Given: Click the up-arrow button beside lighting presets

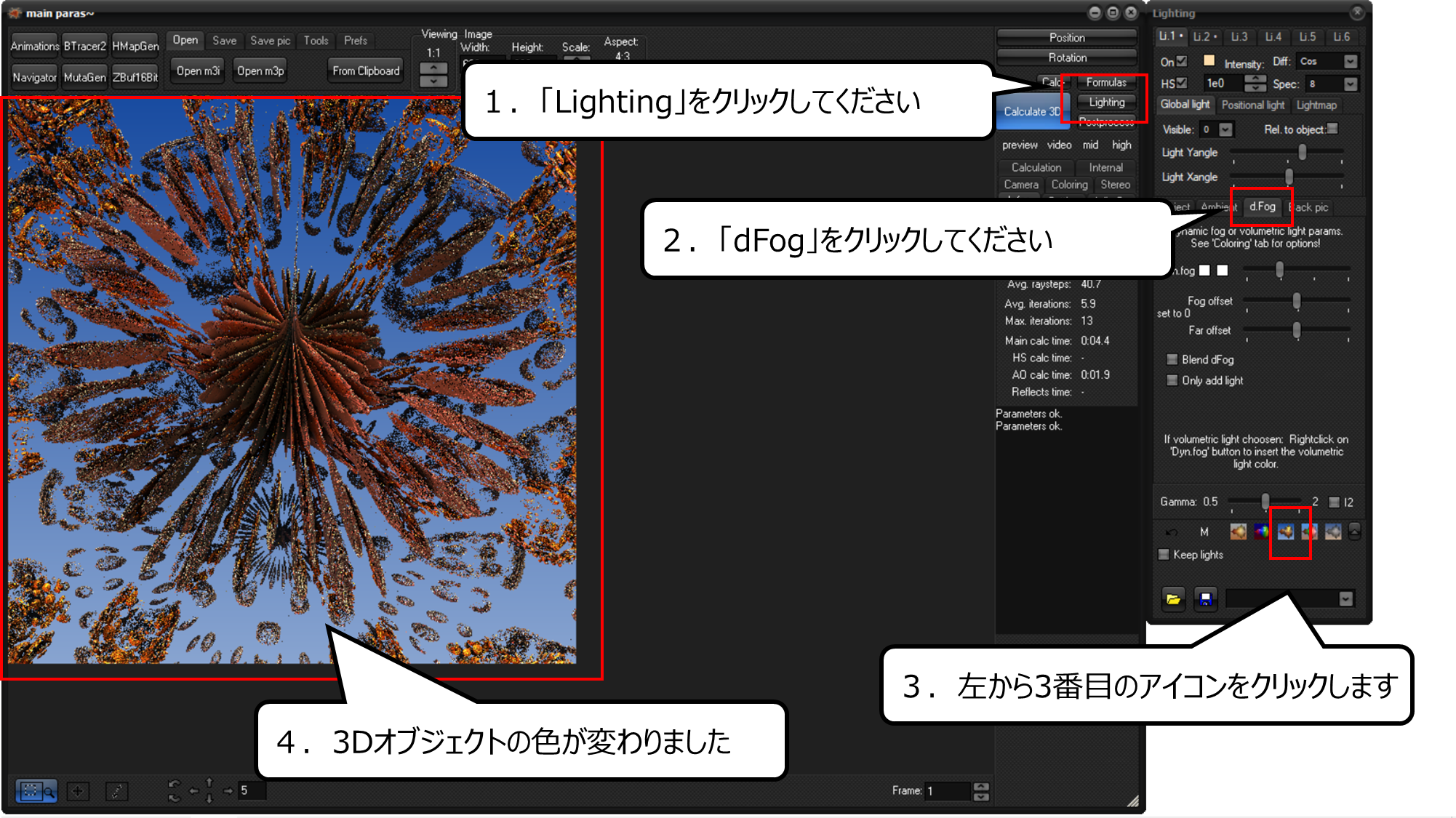Looking at the screenshot, I should pos(1354,532).
